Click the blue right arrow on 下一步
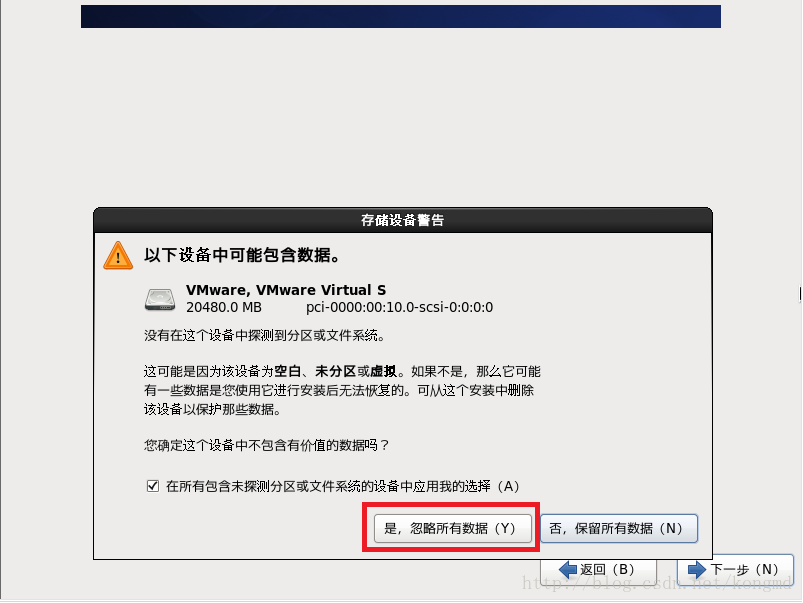 click(x=697, y=570)
